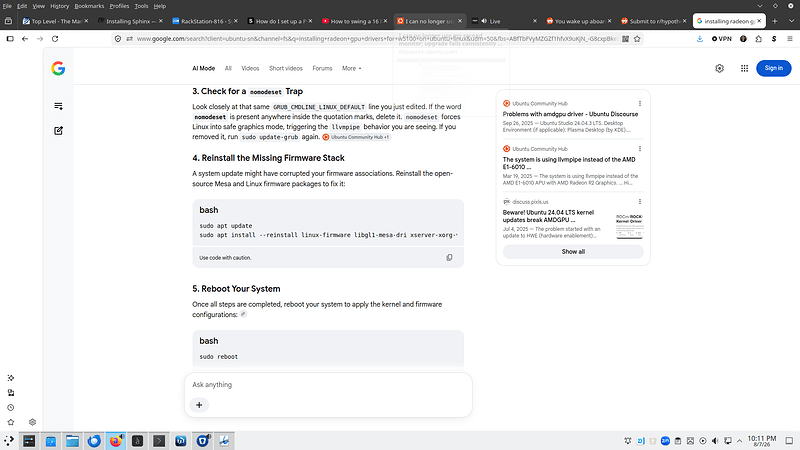Toggle the browser sidebar icon
The height and width of the screenshot is (450, 800).
point(10,39)
